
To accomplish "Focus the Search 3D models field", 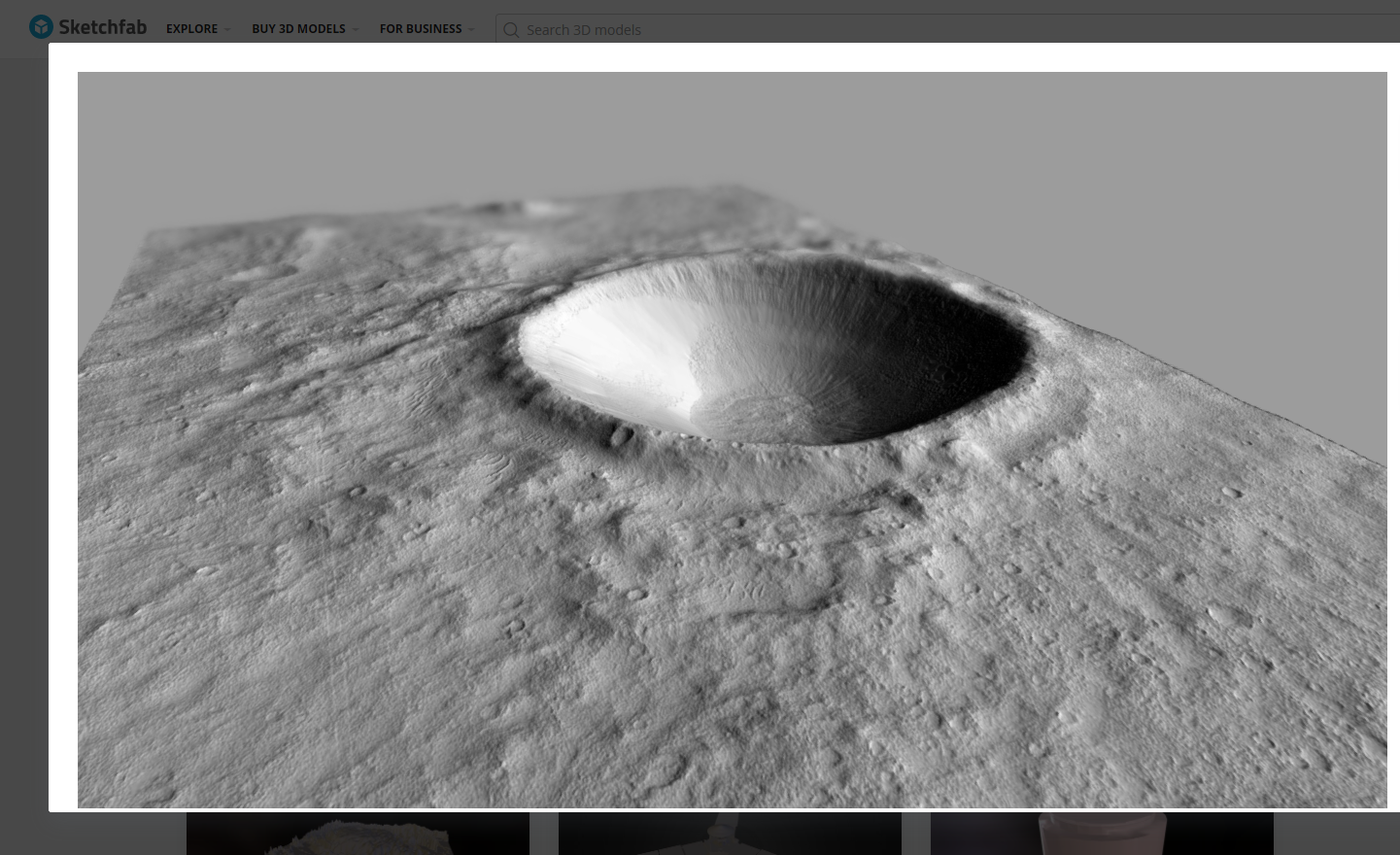I will 947,29.
